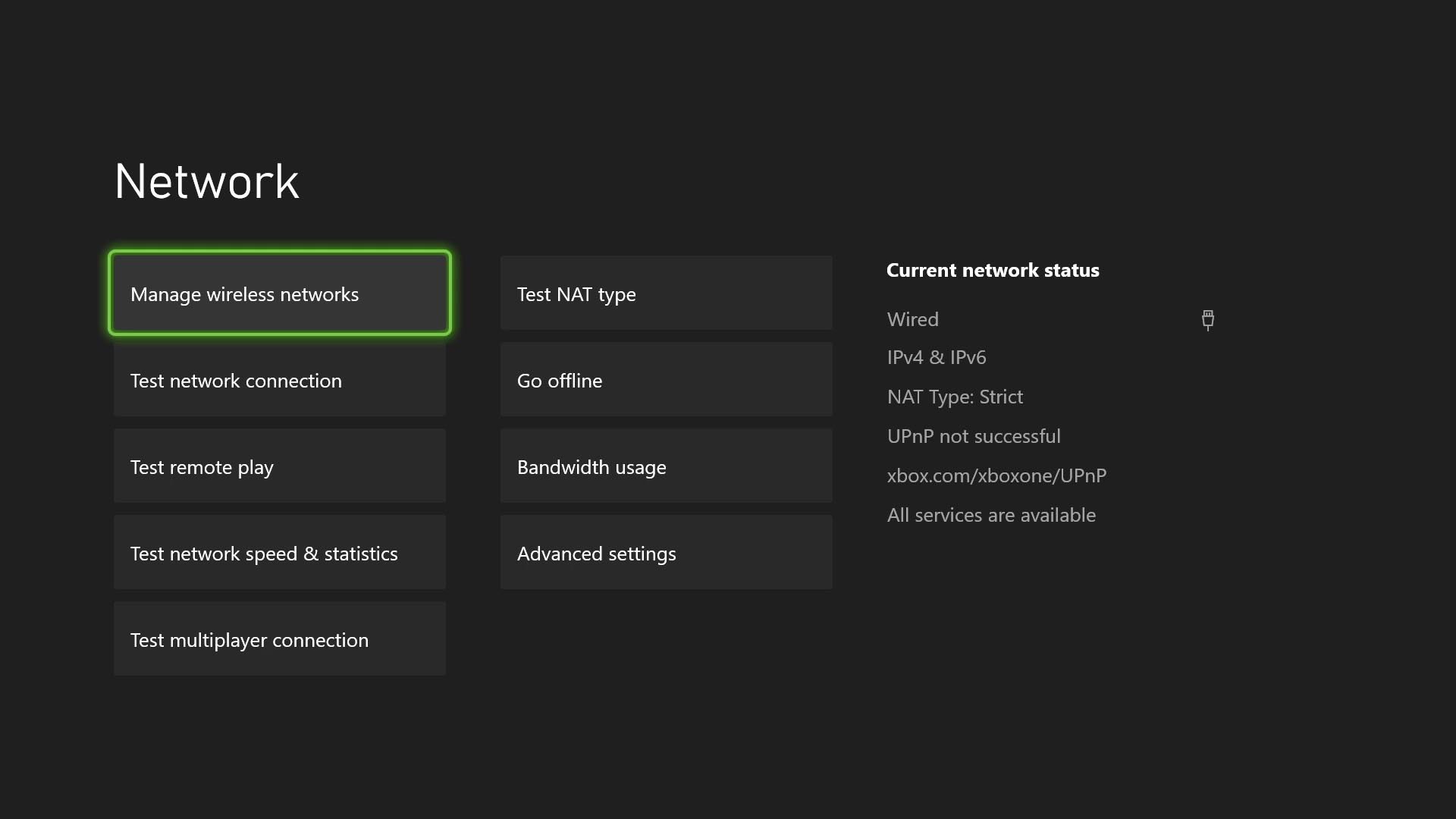Open Test network speed & statistics

[279, 553]
